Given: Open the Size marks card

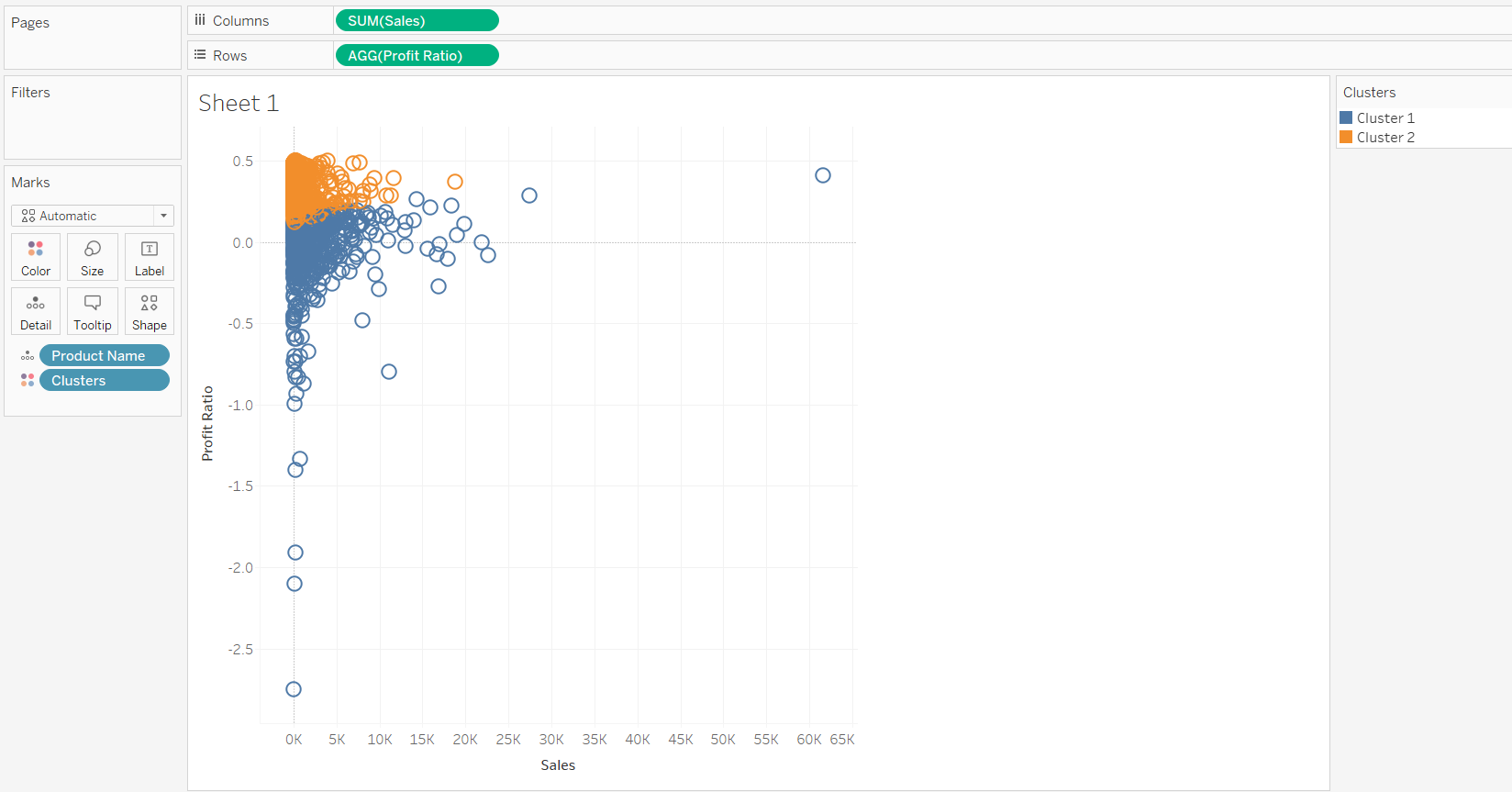Looking at the screenshot, I should pos(93,257).
